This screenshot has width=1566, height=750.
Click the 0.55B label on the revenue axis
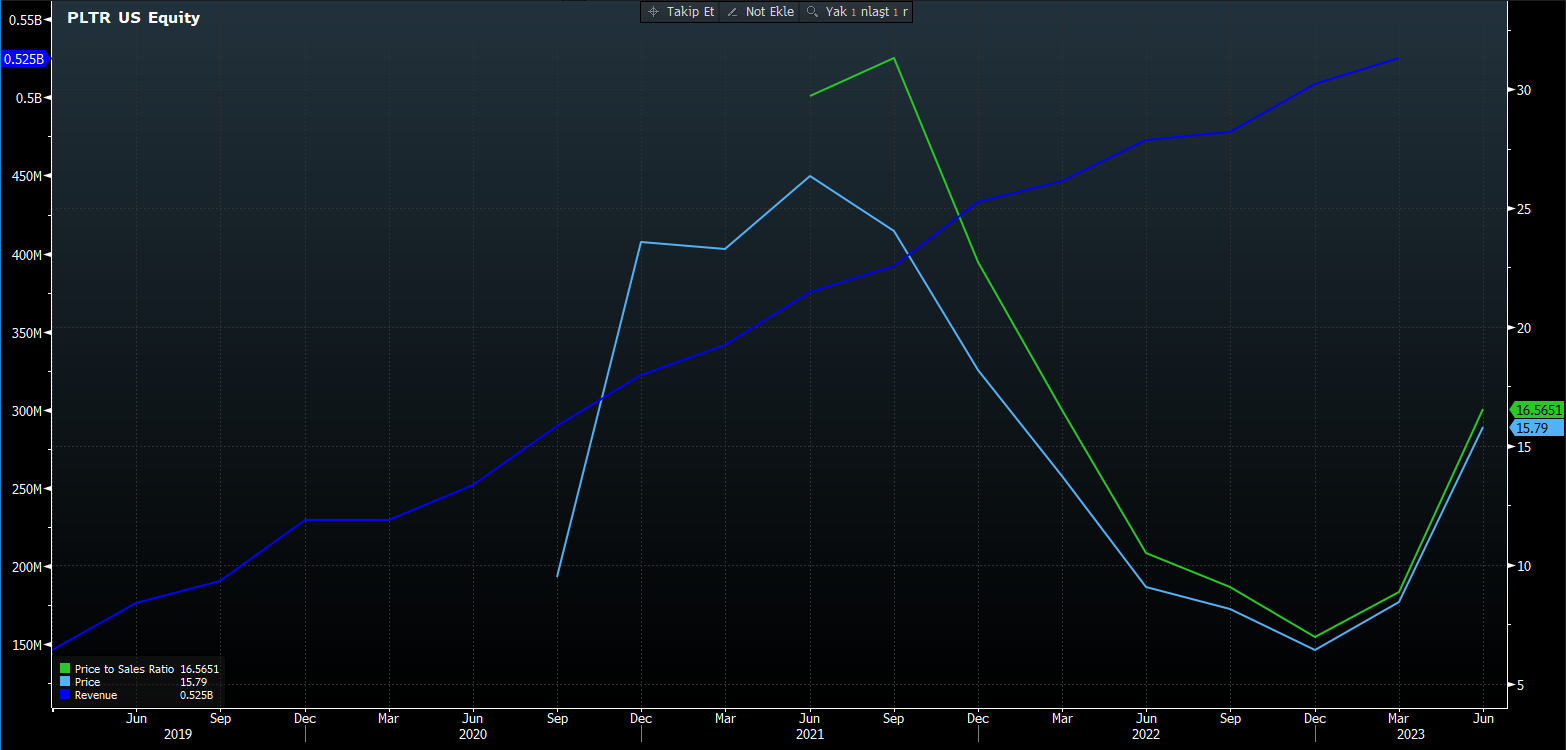click(26, 20)
